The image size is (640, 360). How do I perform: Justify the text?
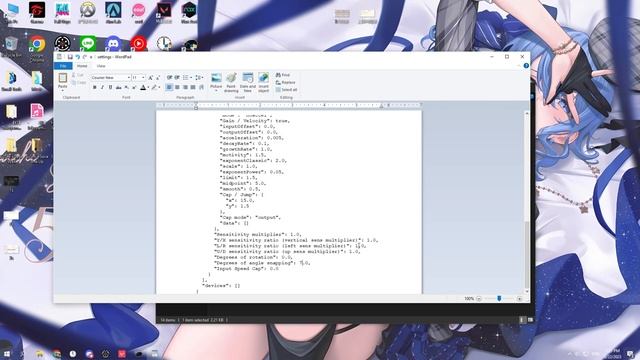pyautogui.click(x=193, y=87)
